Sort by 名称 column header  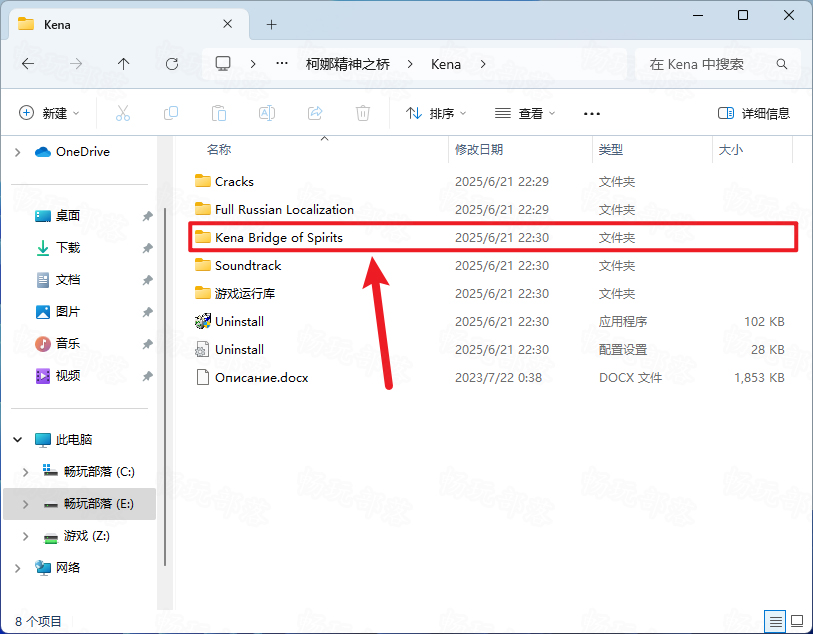click(219, 150)
